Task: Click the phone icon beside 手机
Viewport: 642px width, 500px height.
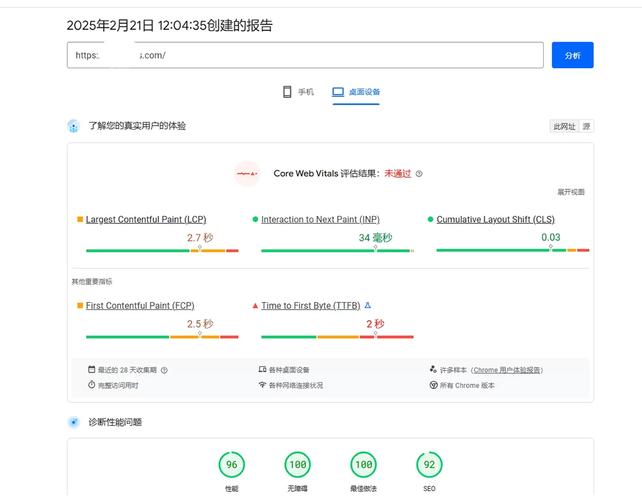Action: point(287,92)
